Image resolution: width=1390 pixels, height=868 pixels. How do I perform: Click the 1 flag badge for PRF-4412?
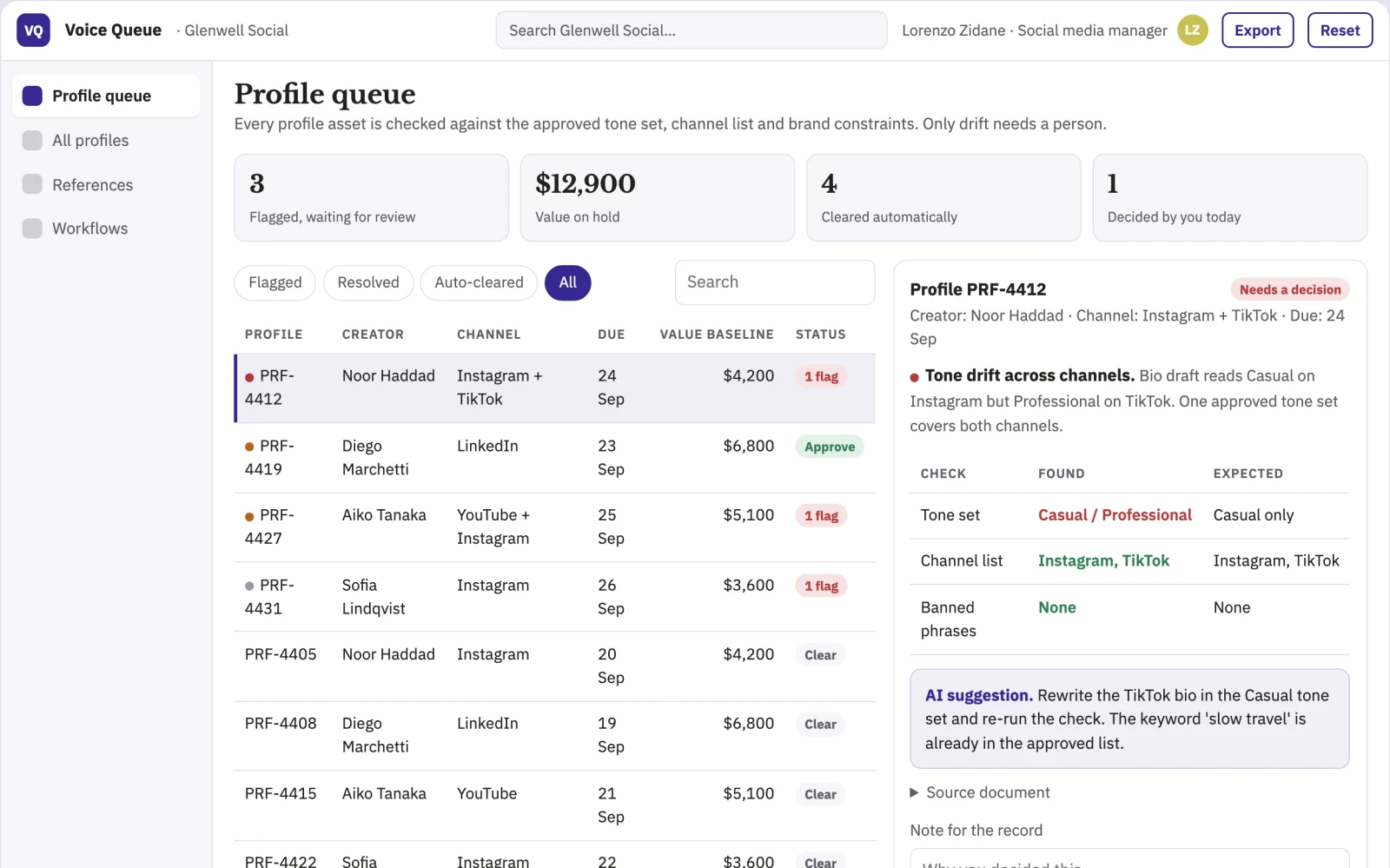click(821, 376)
